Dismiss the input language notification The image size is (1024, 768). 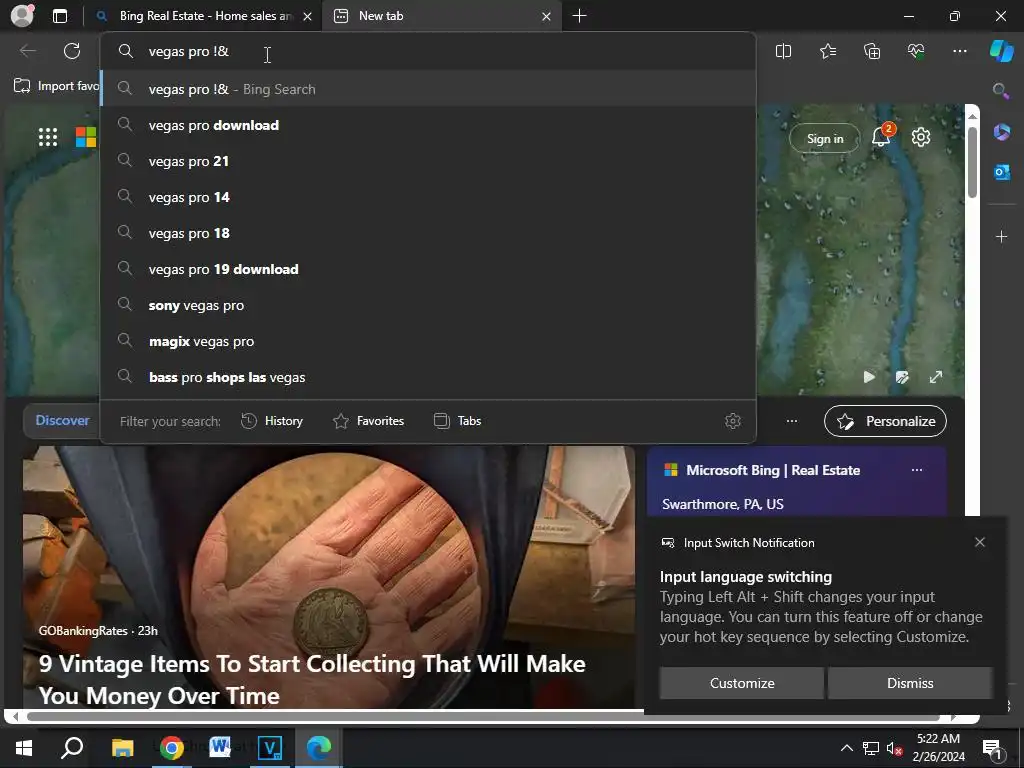(910, 683)
